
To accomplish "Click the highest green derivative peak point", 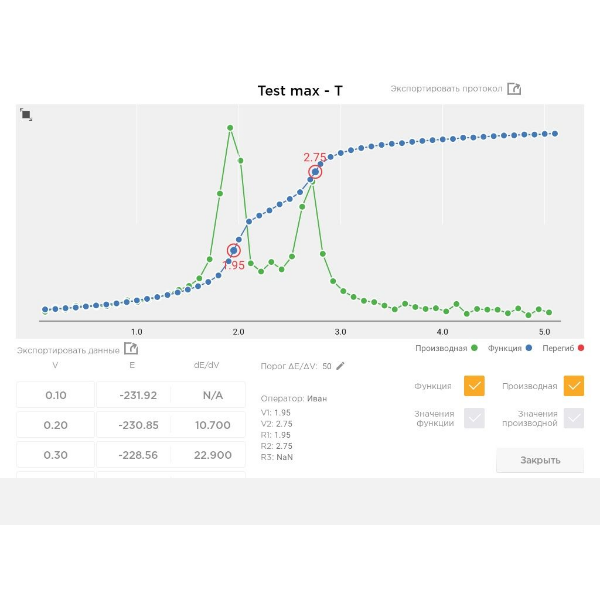I will (x=230, y=128).
